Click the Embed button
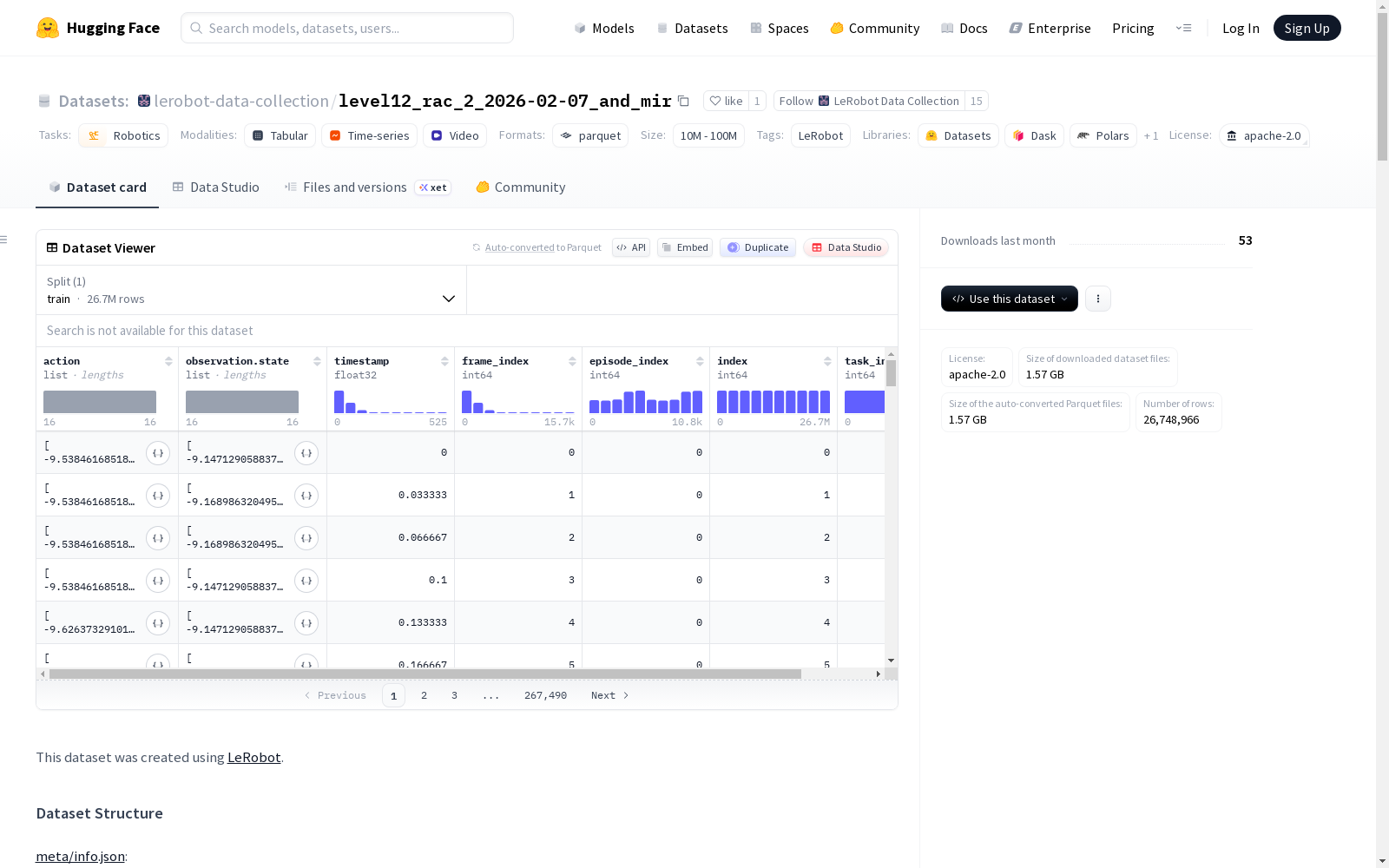 pos(685,247)
